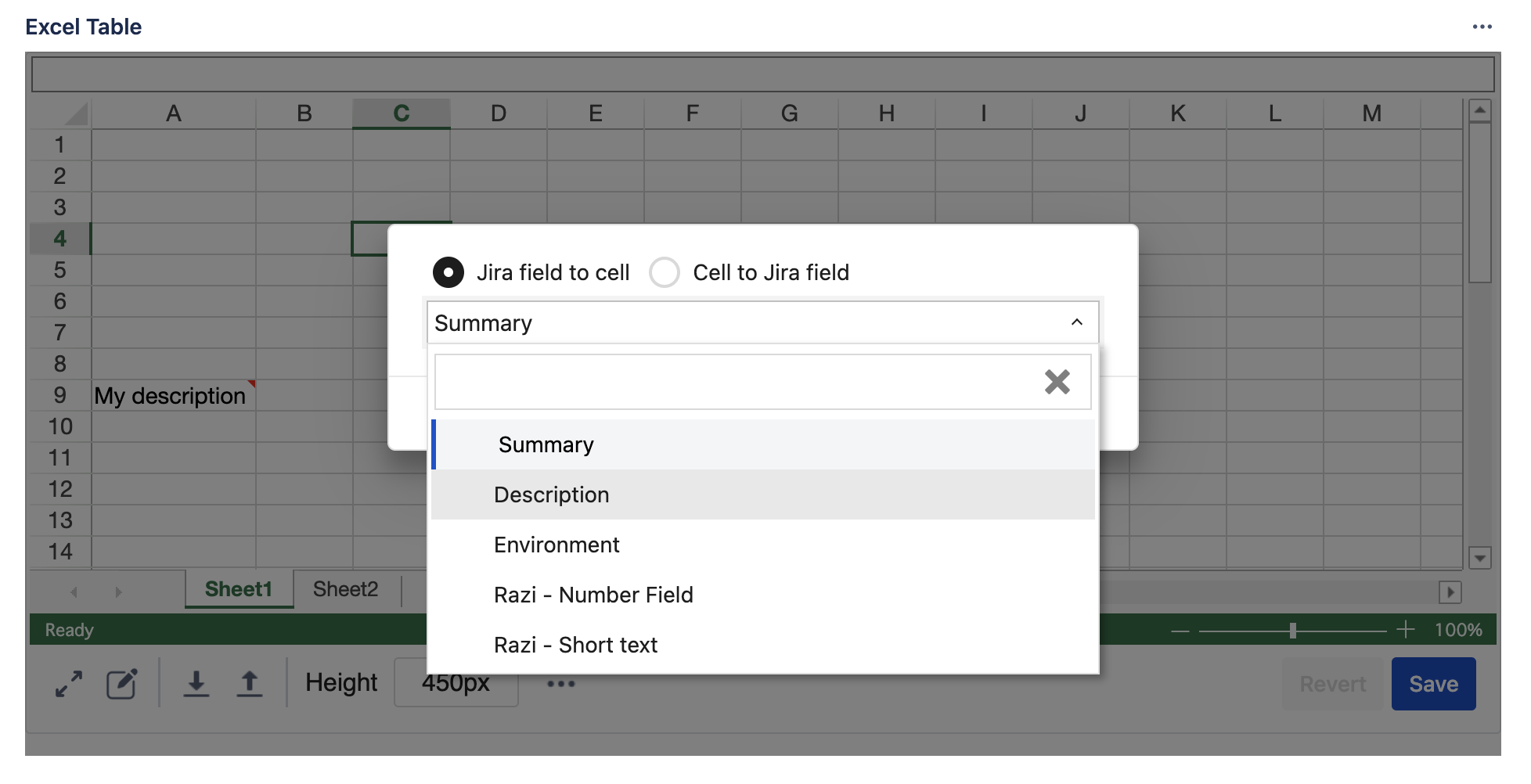Click the edit pencil icon in toolbar
1531x784 pixels.
point(122,684)
